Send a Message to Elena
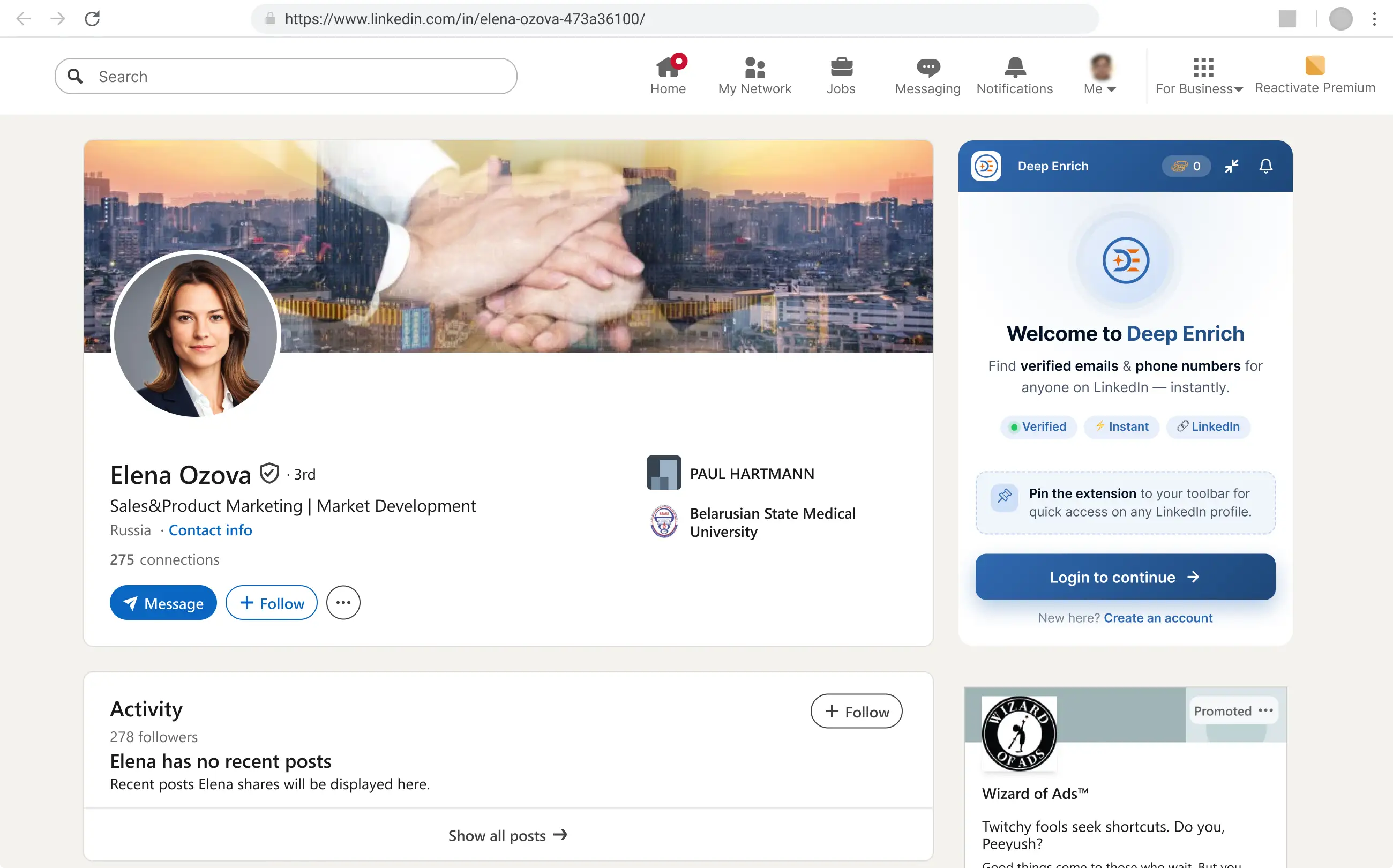 click(x=163, y=603)
